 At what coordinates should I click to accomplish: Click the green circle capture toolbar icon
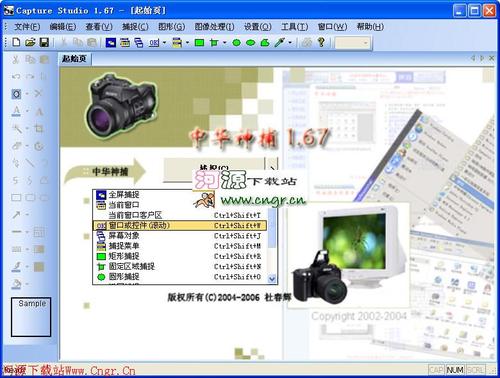236,43
